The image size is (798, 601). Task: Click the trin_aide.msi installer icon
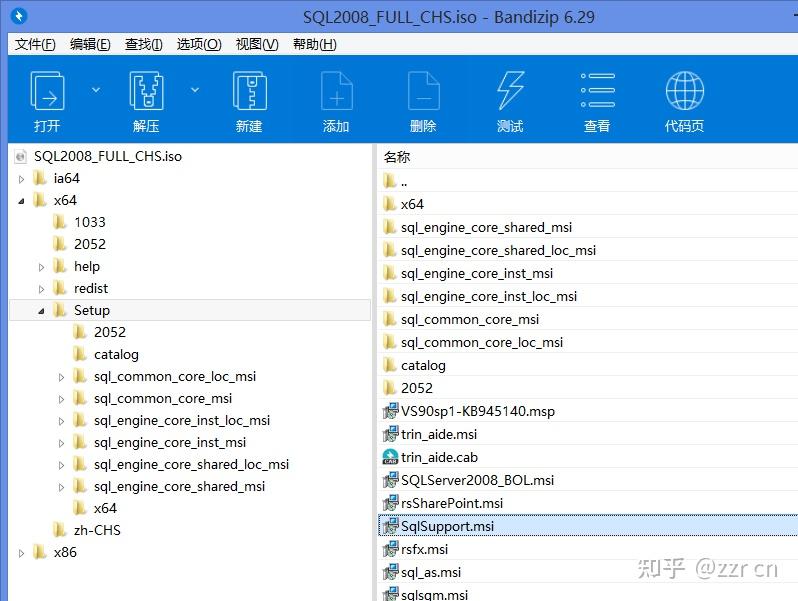(390, 434)
